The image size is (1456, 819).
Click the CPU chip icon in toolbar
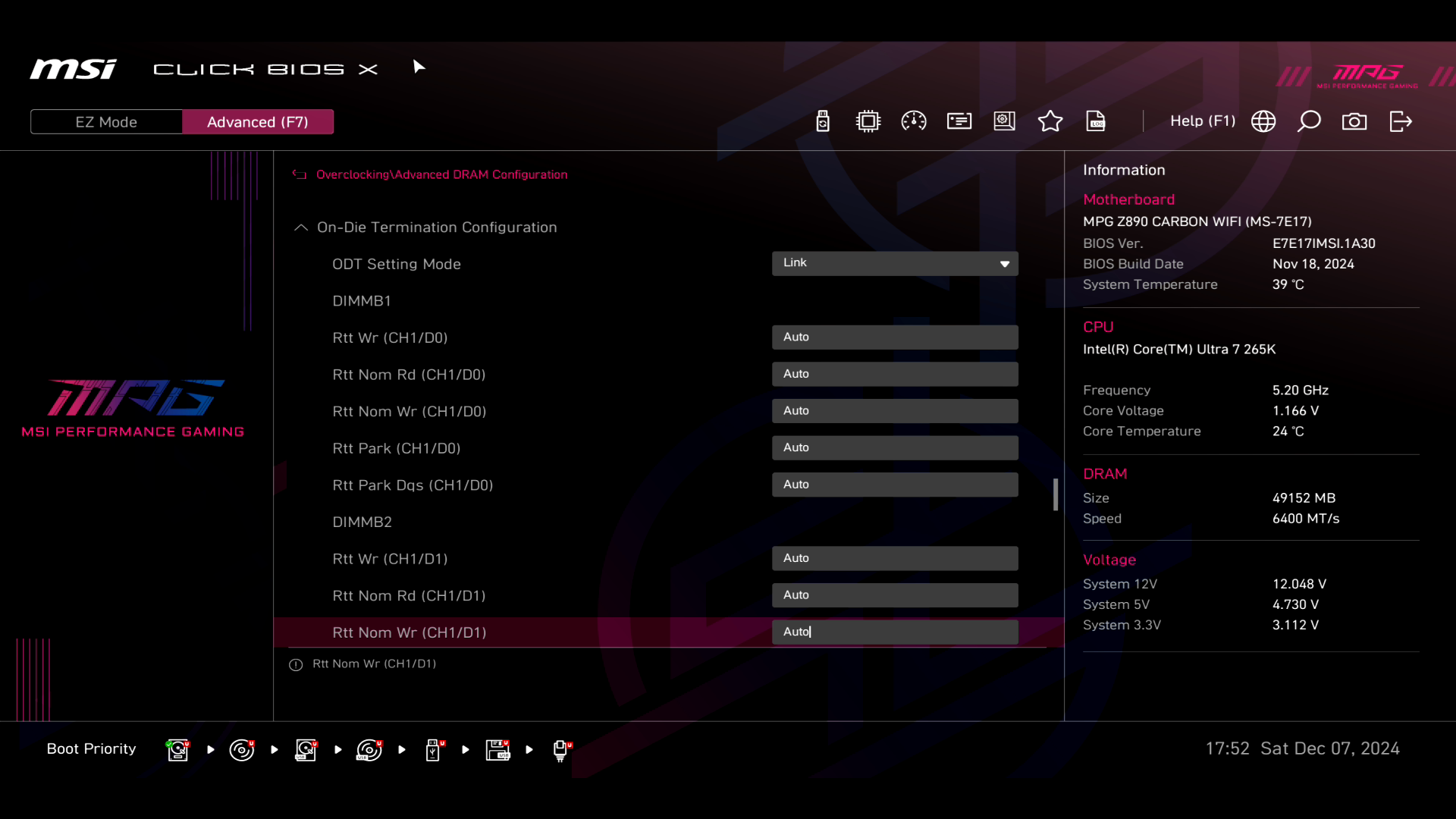pos(868,121)
